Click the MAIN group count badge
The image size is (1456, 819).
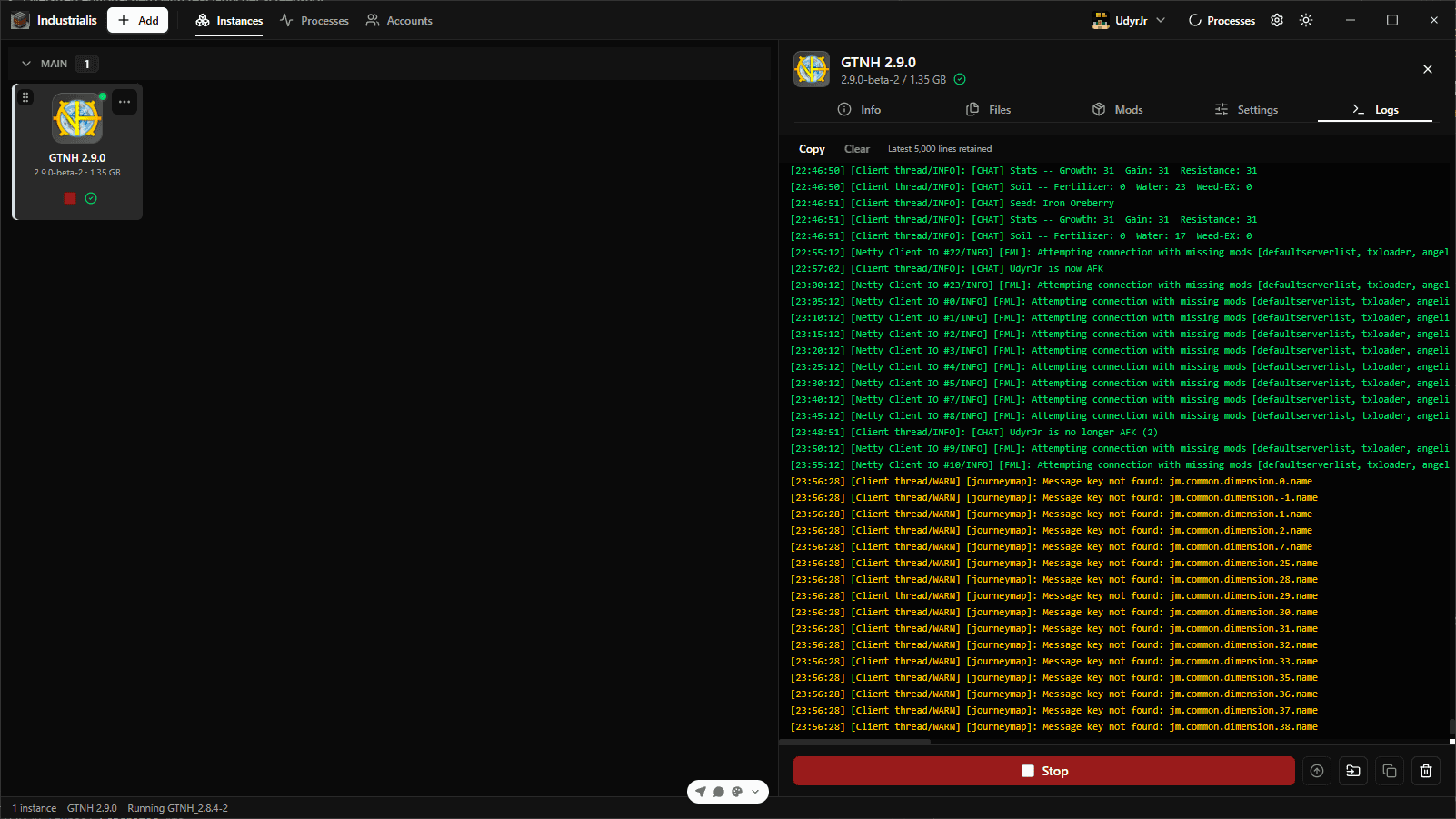[86, 64]
